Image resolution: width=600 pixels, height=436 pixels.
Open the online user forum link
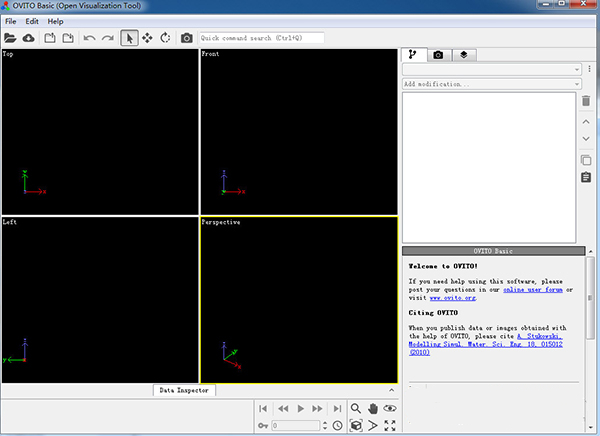pos(533,290)
